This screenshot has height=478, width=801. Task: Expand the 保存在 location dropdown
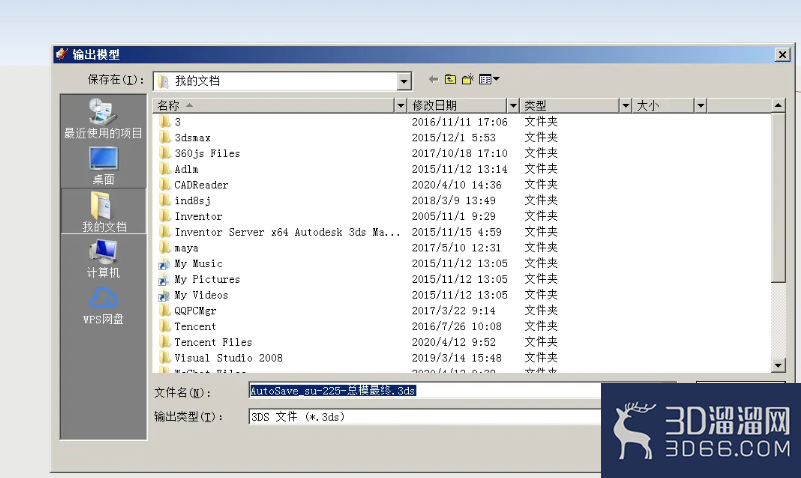[x=404, y=81]
